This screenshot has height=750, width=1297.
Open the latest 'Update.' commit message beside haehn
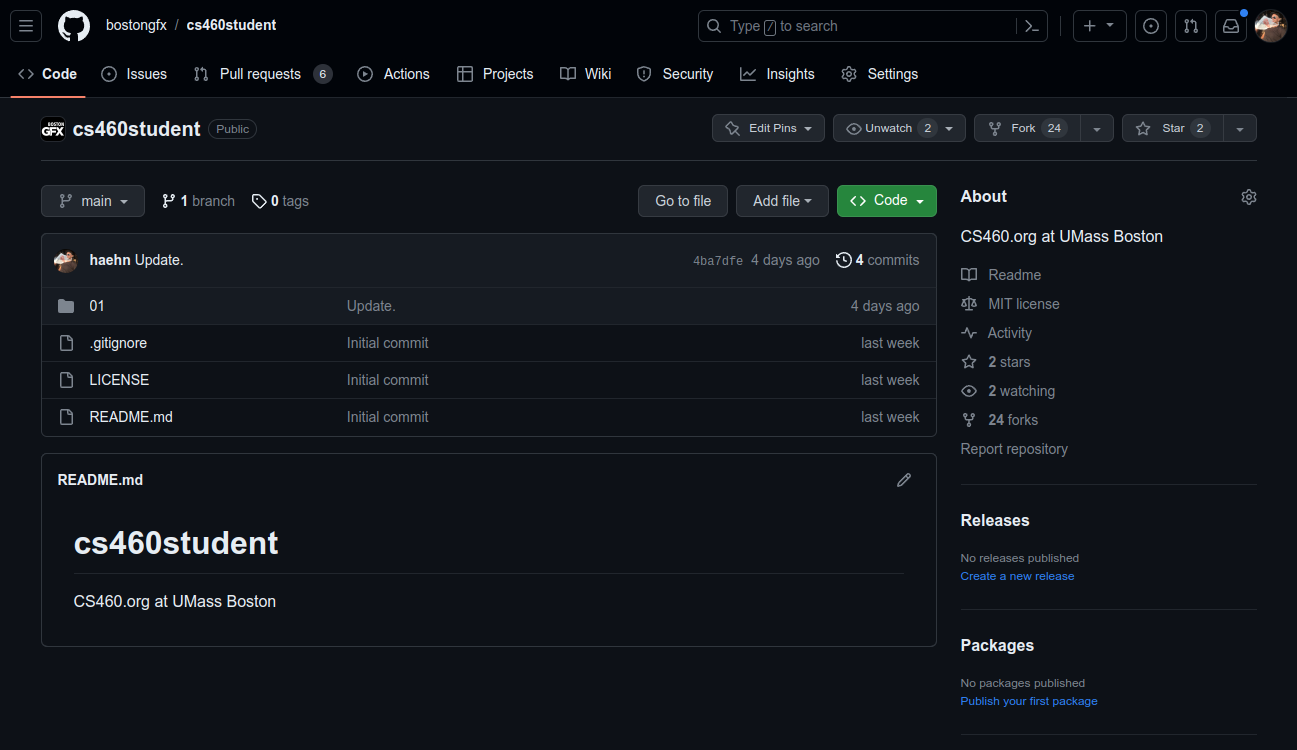tap(159, 260)
